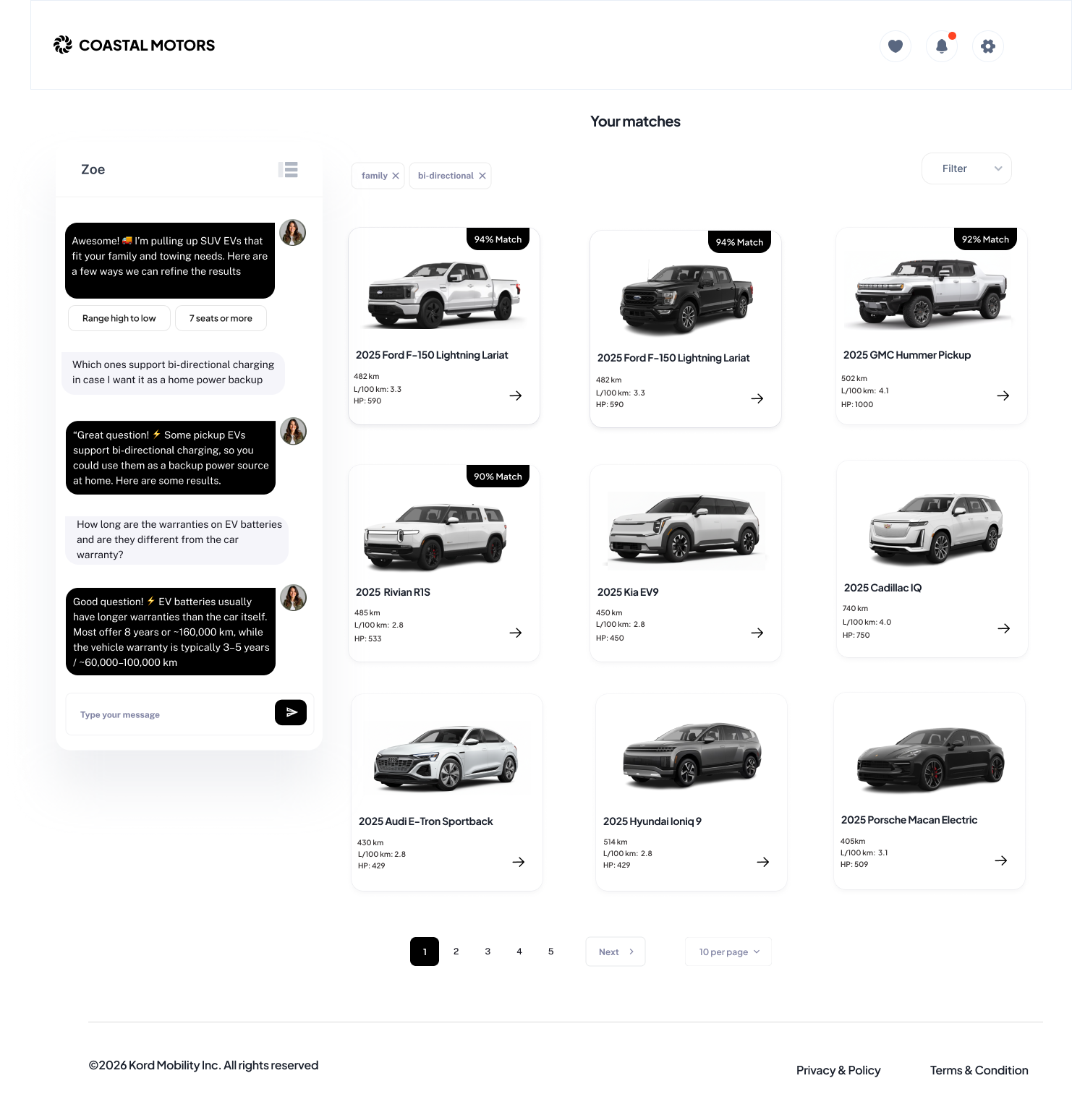Click arrow on GMC Hummer Pickup card
The height and width of the screenshot is (1120, 1072).
click(1003, 396)
